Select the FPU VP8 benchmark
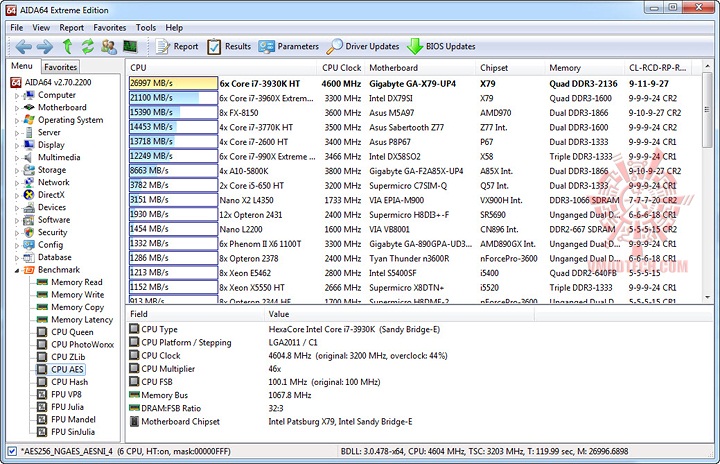Viewport: 720px width, 464px height. [66, 394]
